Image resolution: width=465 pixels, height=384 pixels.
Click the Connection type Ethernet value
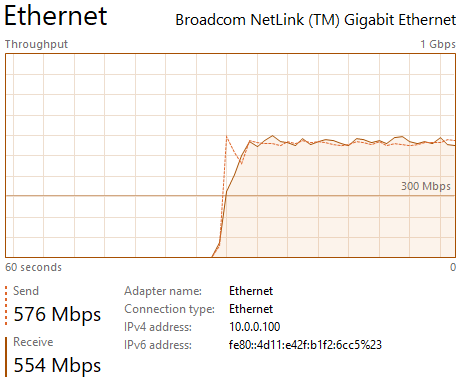pos(251,309)
